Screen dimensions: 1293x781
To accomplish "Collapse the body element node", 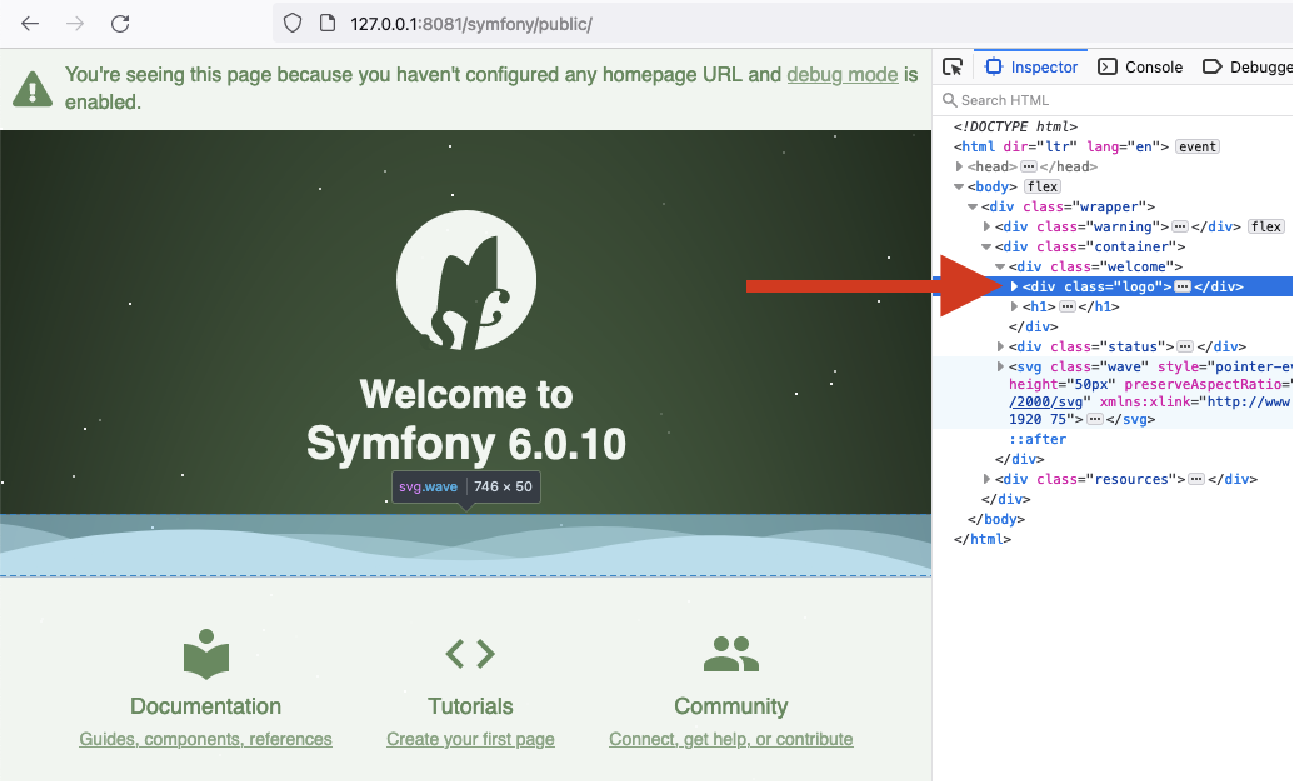I will click(x=960, y=187).
